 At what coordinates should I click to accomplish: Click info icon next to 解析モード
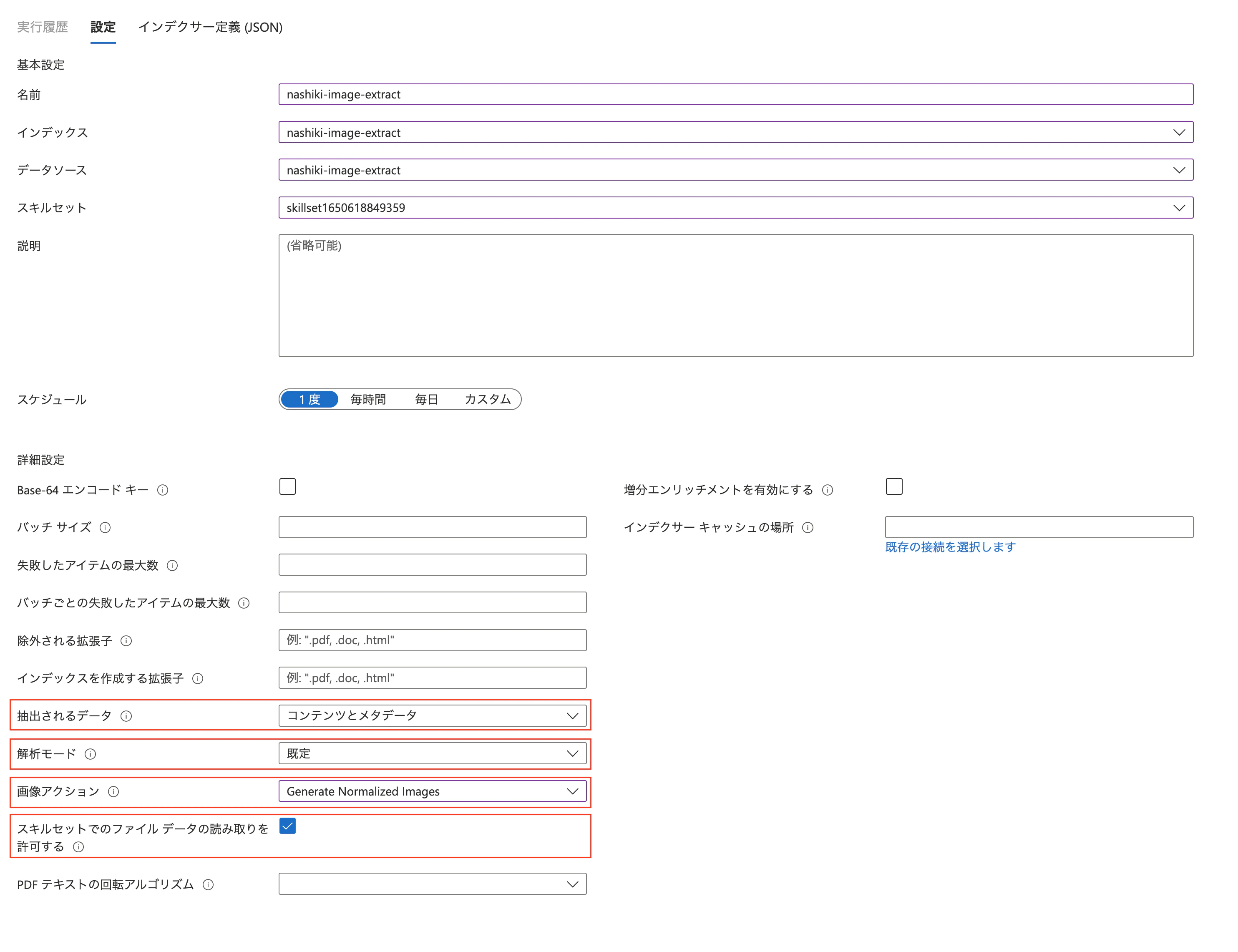[x=90, y=754]
